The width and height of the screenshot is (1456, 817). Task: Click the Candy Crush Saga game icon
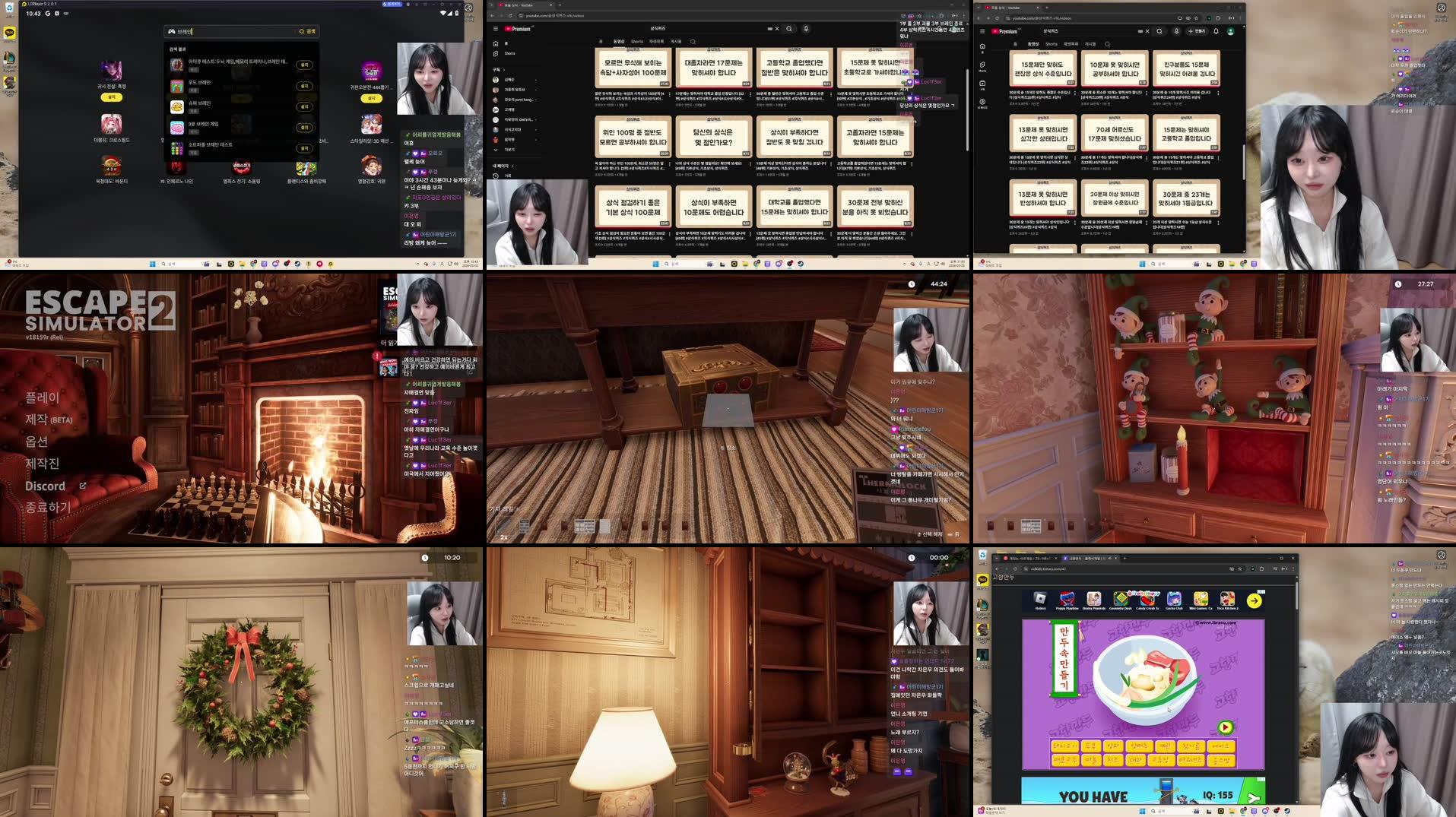(1147, 600)
